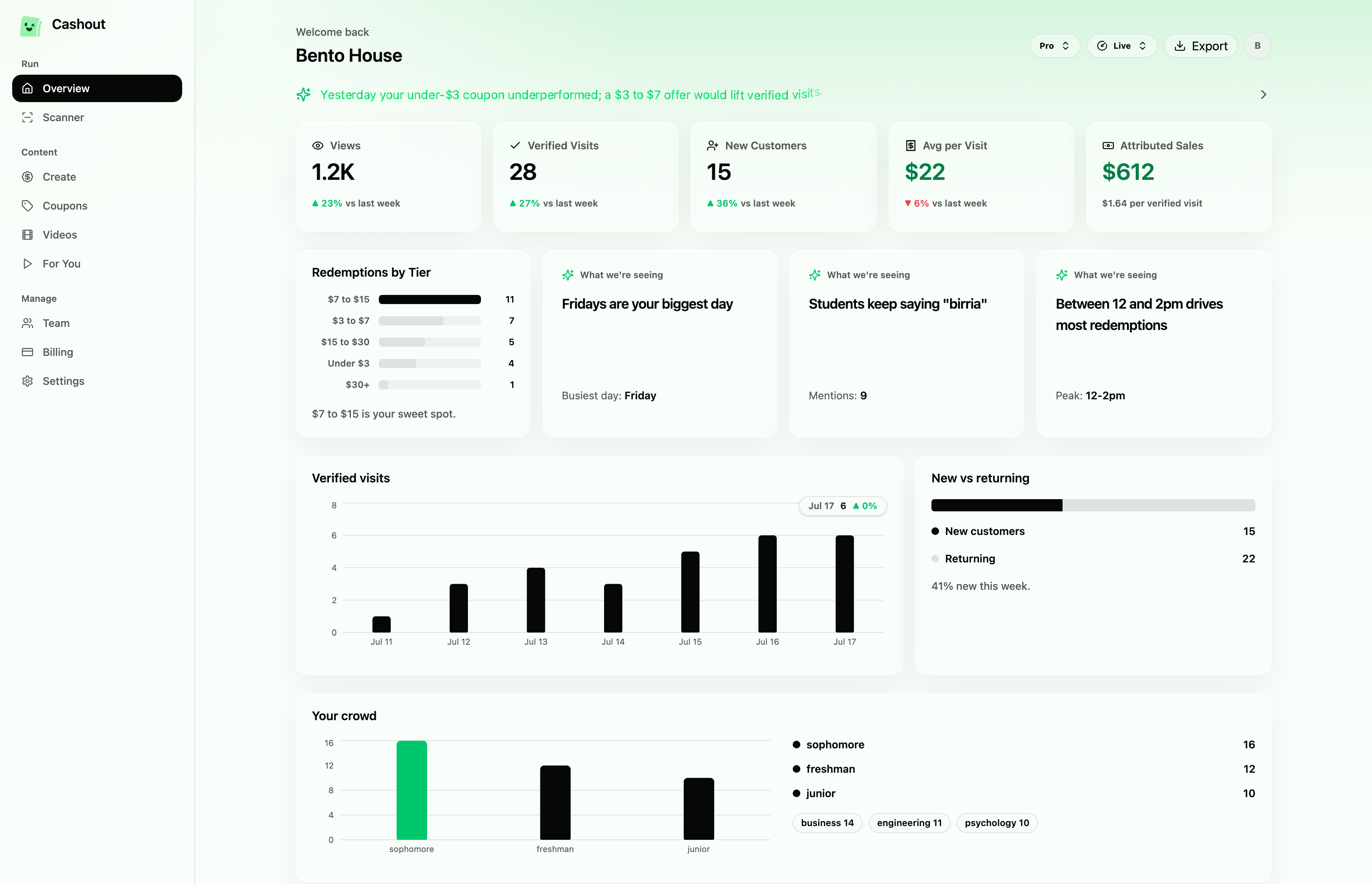The width and height of the screenshot is (1372, 884).
Task: Open the Videos section
Action: pyautogui.click(x=97, y=235)
